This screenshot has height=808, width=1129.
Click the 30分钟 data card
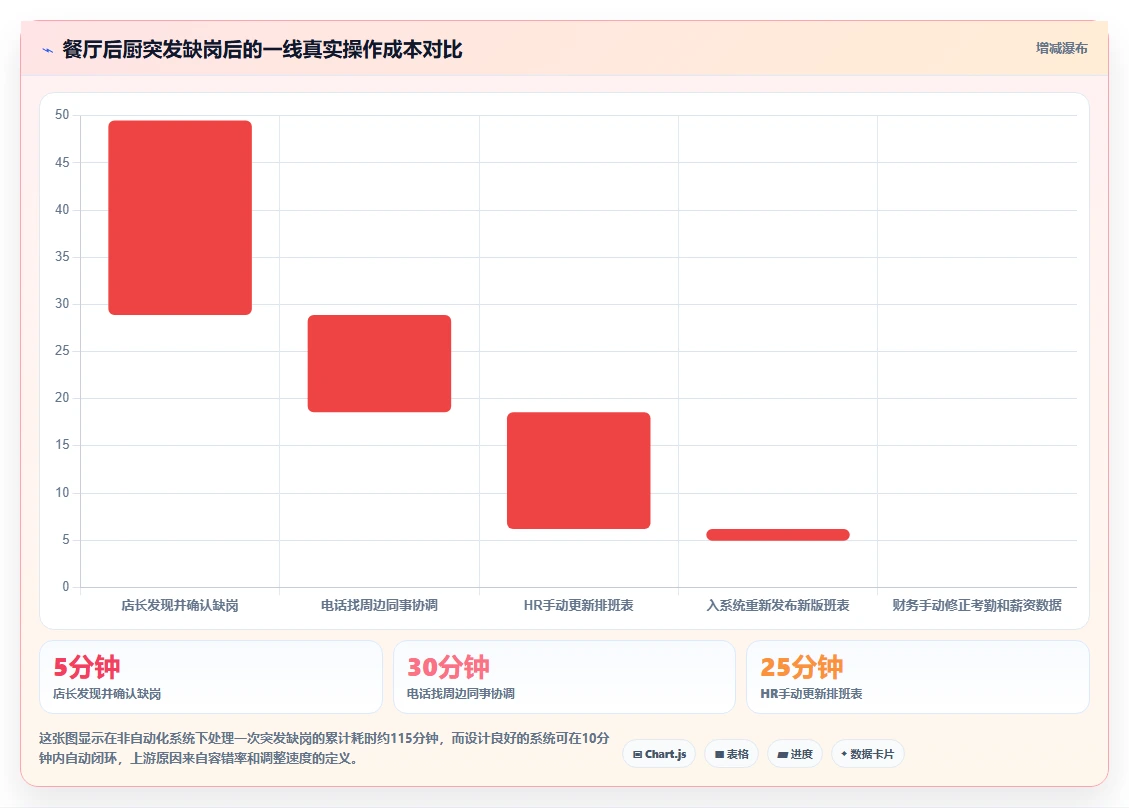click(x=564, y=677)
